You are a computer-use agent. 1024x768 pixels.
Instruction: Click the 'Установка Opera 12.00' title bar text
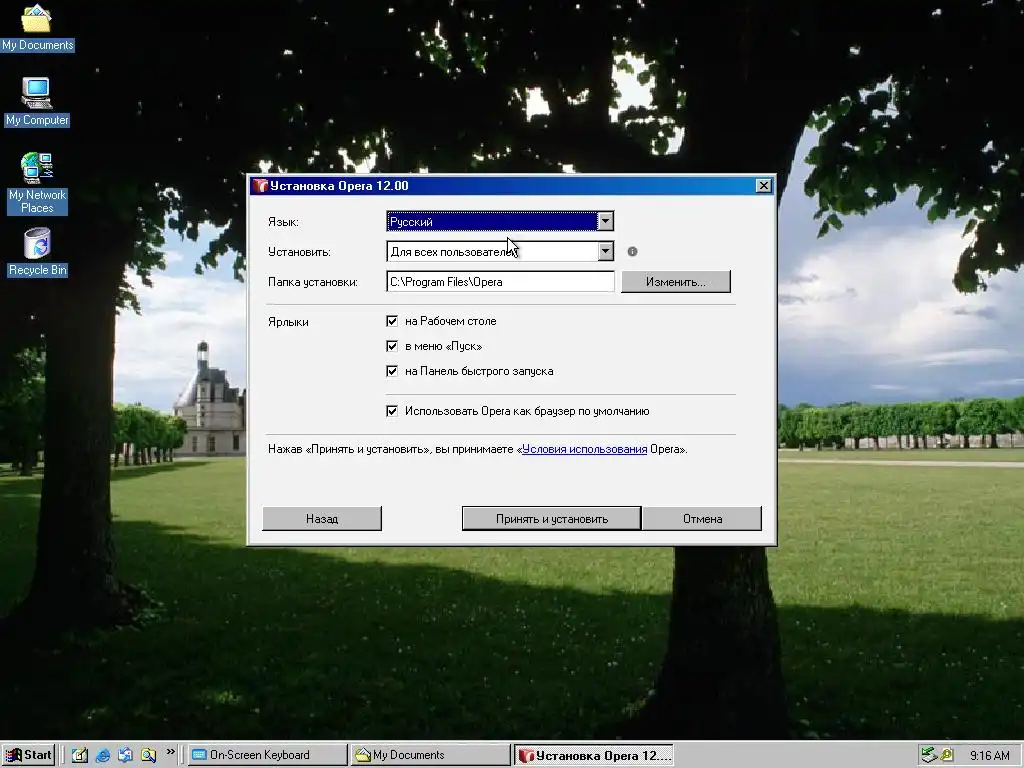click(340, 186)
